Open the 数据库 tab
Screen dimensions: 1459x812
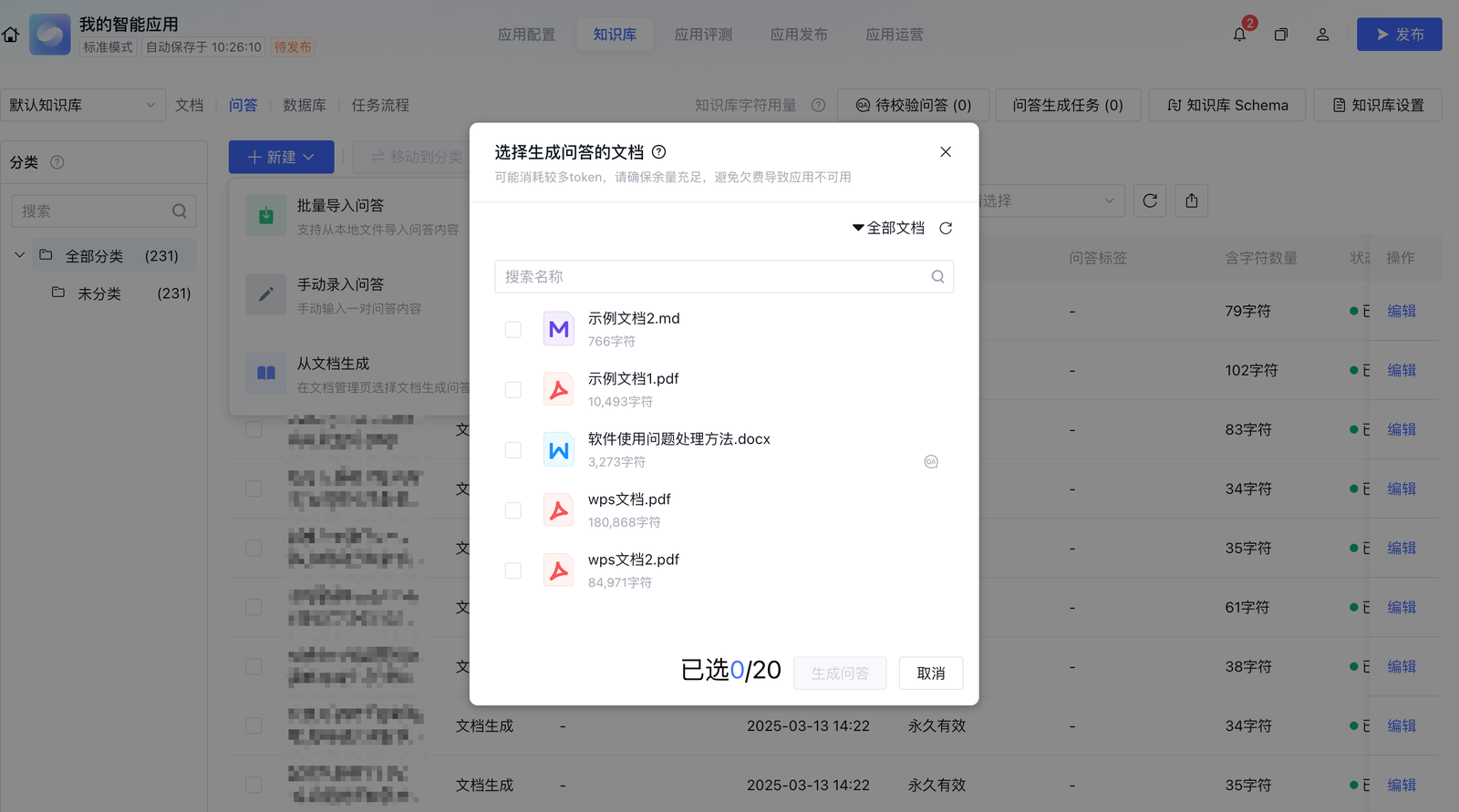point(305,105)
